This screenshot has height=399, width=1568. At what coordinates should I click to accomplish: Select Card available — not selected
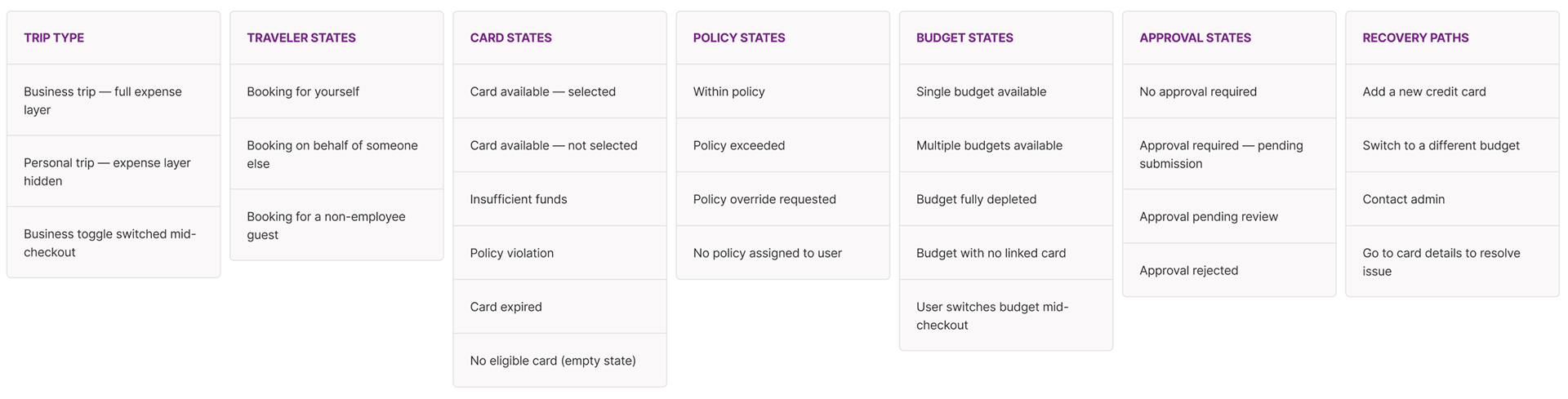[x=559, y=145]
